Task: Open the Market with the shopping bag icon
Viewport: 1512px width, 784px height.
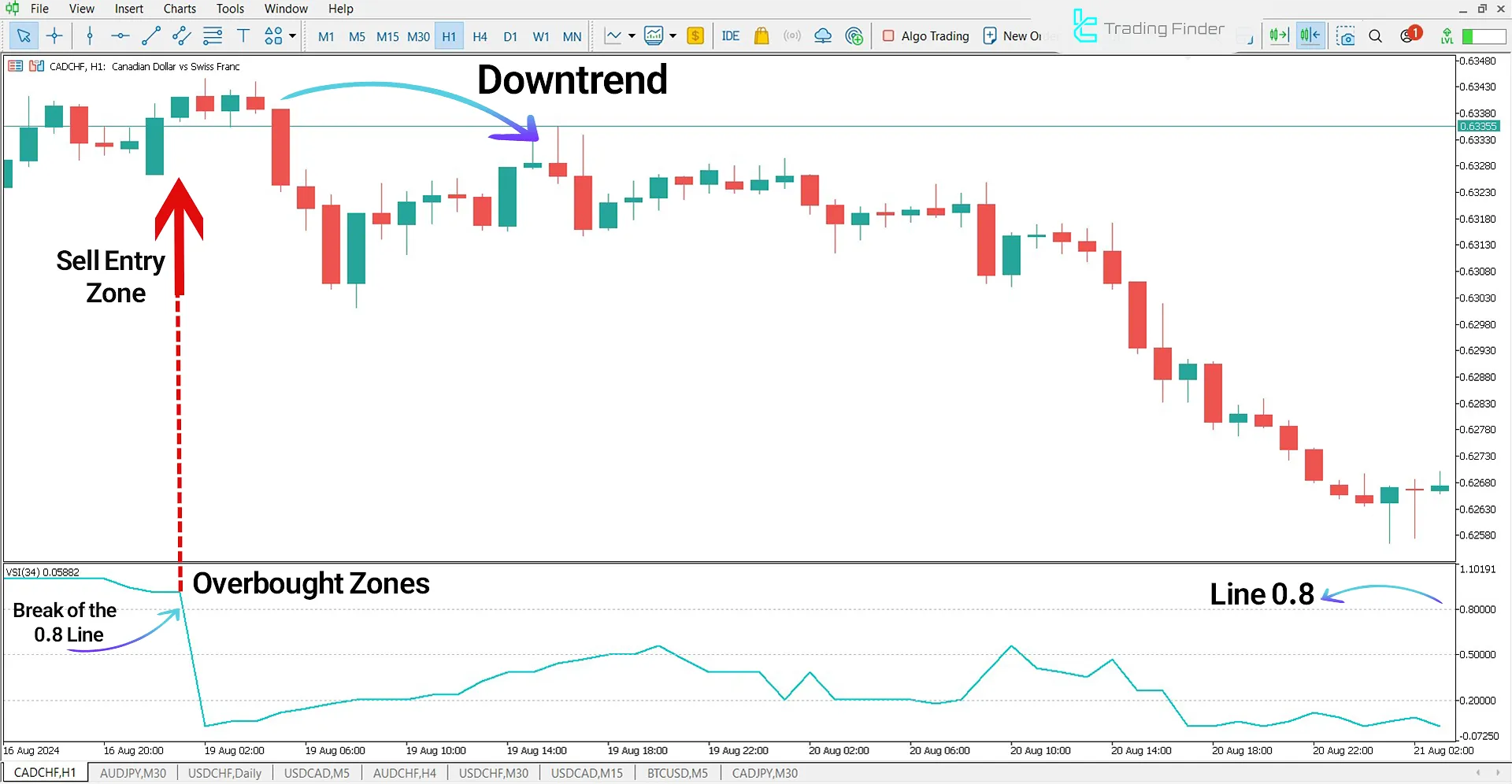Action: point(762,35)
